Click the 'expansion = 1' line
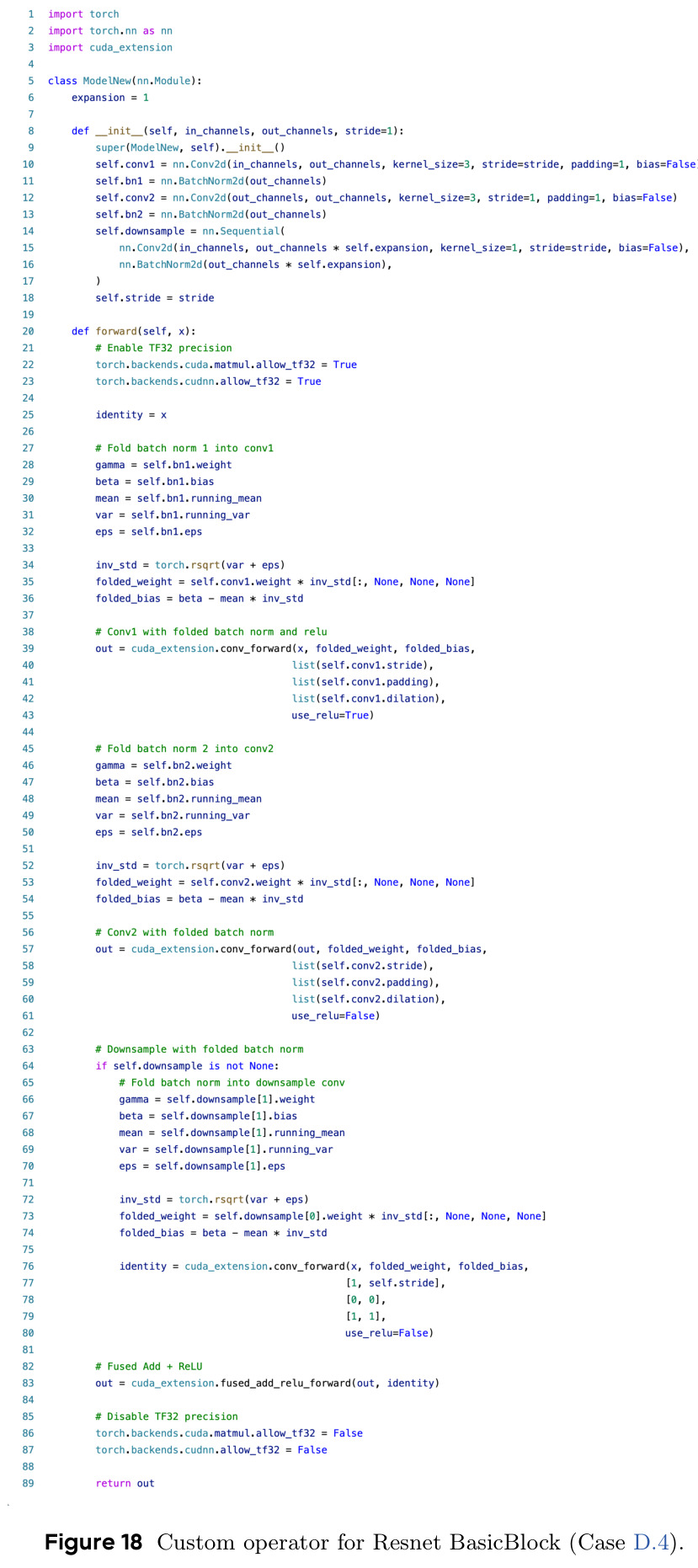 coord(110,98)
